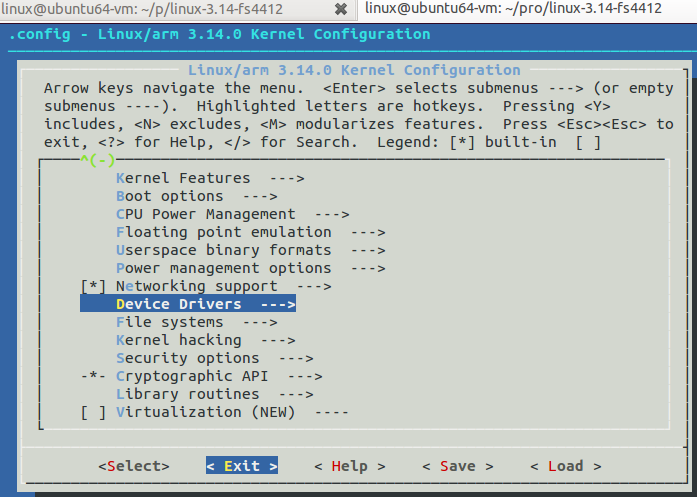Click the ---> arrow after Kernel Features
The height and width of the screenshot is (497, 697).
point(287,179)
